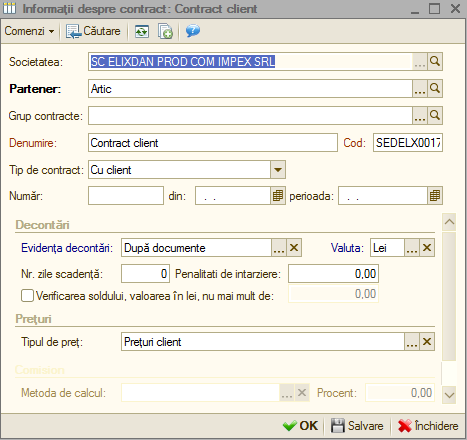Click the OK button
The width and height of the screenshot is (467, 440).
point(300,426)
